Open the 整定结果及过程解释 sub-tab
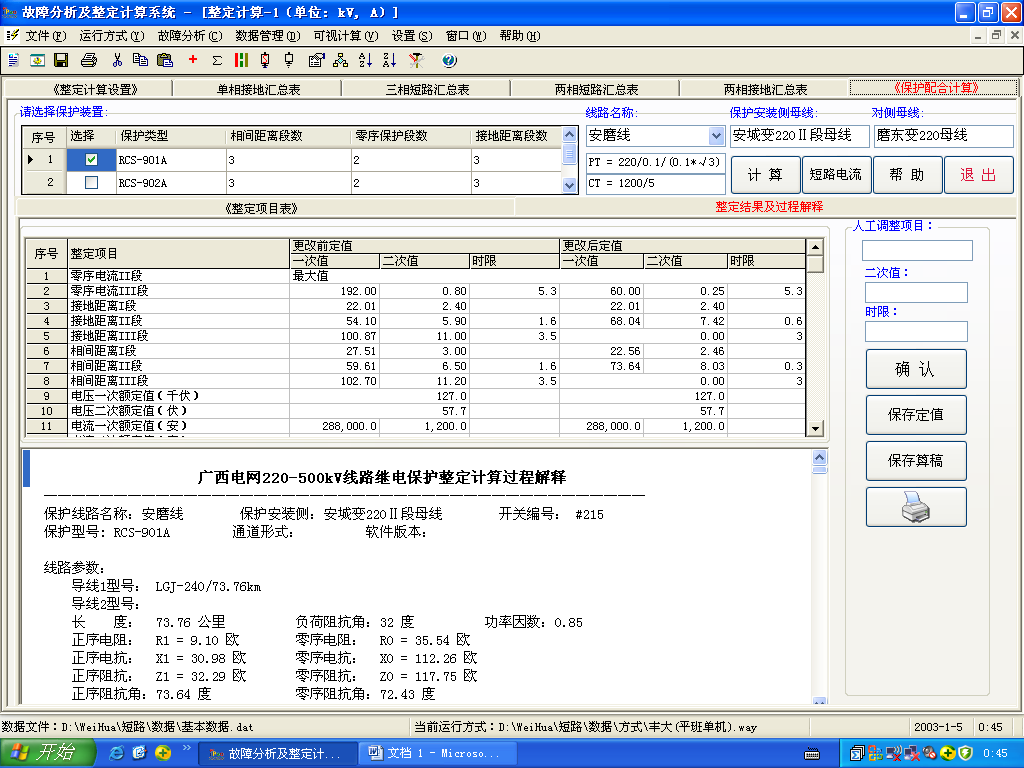The height and width of the screenshot is (768, 1024). pyautogui.click(x=769, y=207)
